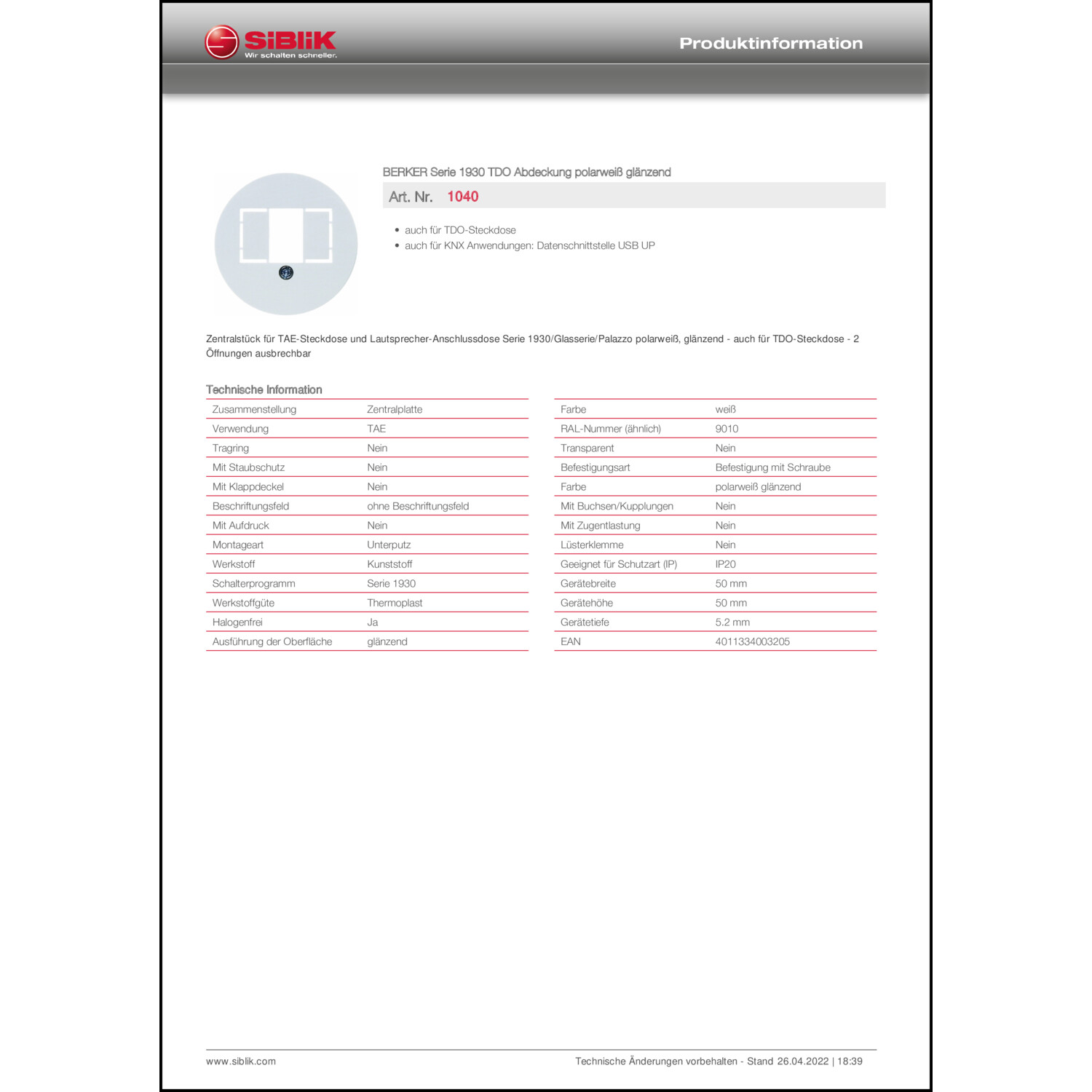Image resolution: width=1092 pixels, height=1092 pixels.
Task: Click the 'Halogenfrei' label
Action: point(237,622)
